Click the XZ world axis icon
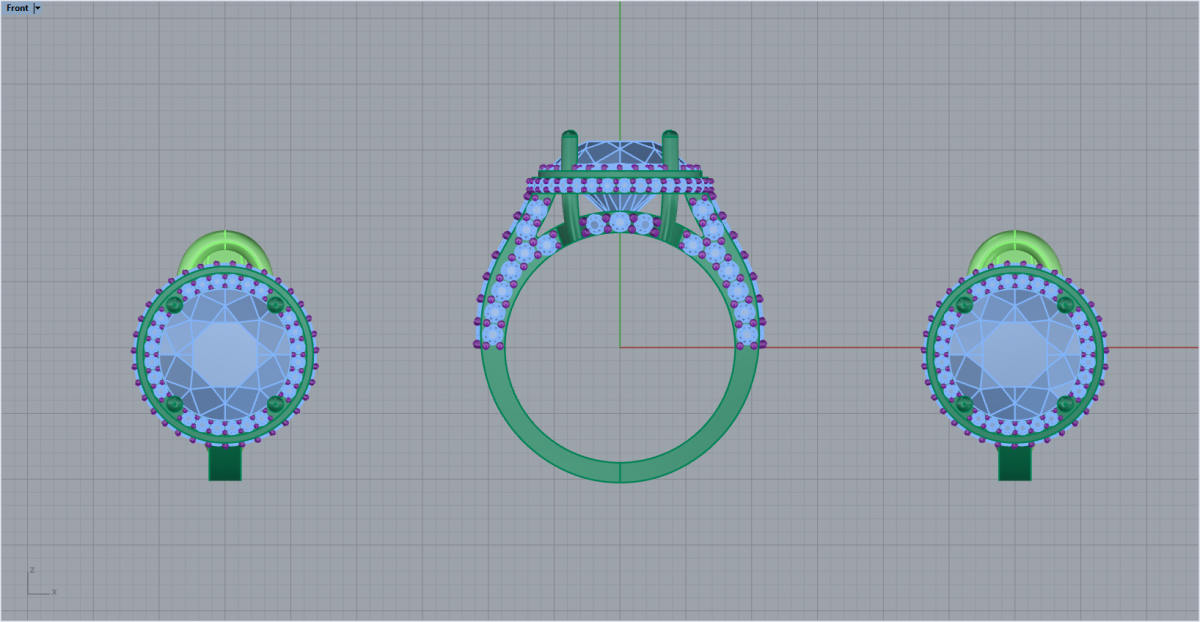This screenshot has width=1200, height=622. pyautogui.click(x=38, y=583)
